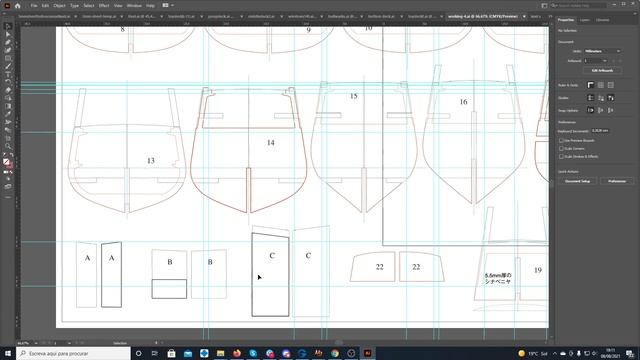
Task: Select the Rotate tool
Action: point(8,82)
